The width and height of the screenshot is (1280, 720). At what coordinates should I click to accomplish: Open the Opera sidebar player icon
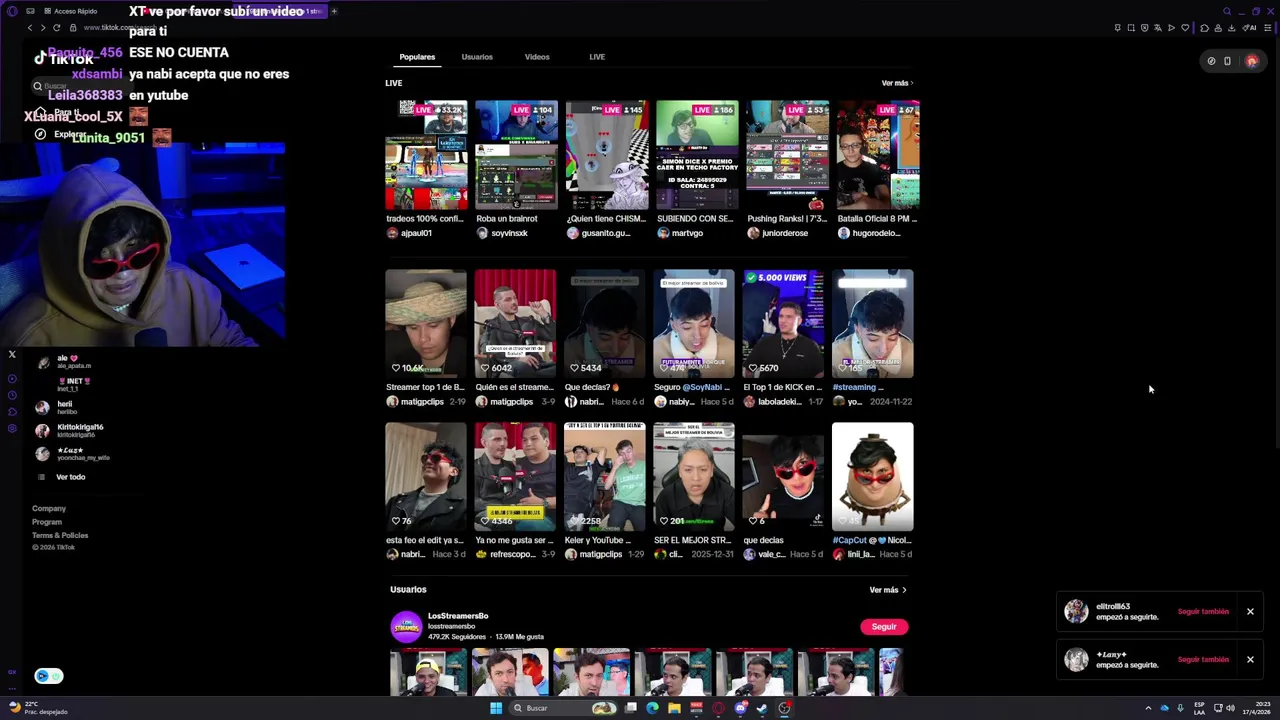click(12, 379)
